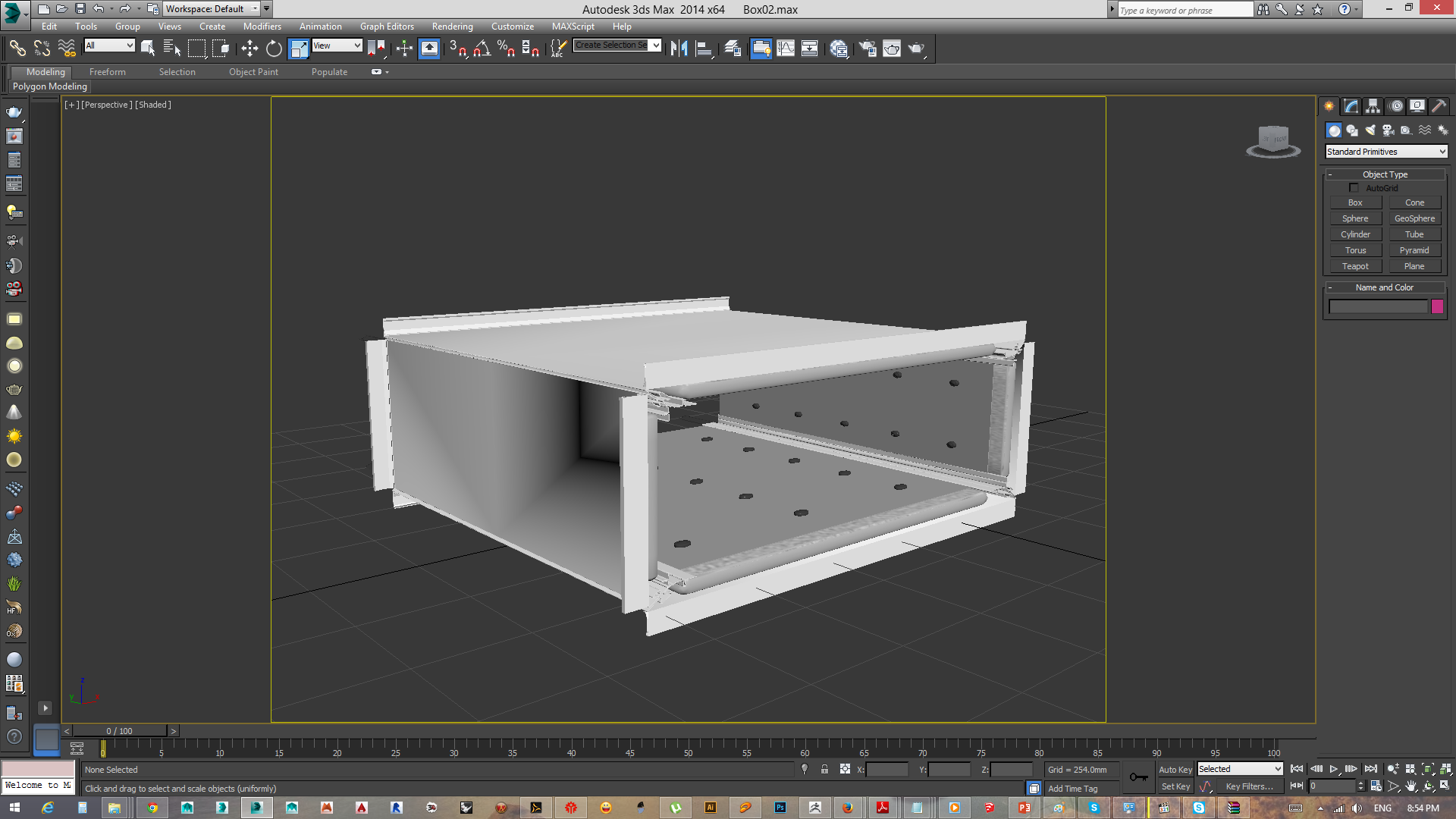Click the Mirror tool icon
1456x819 pixels.
click(x=679, y=49)
